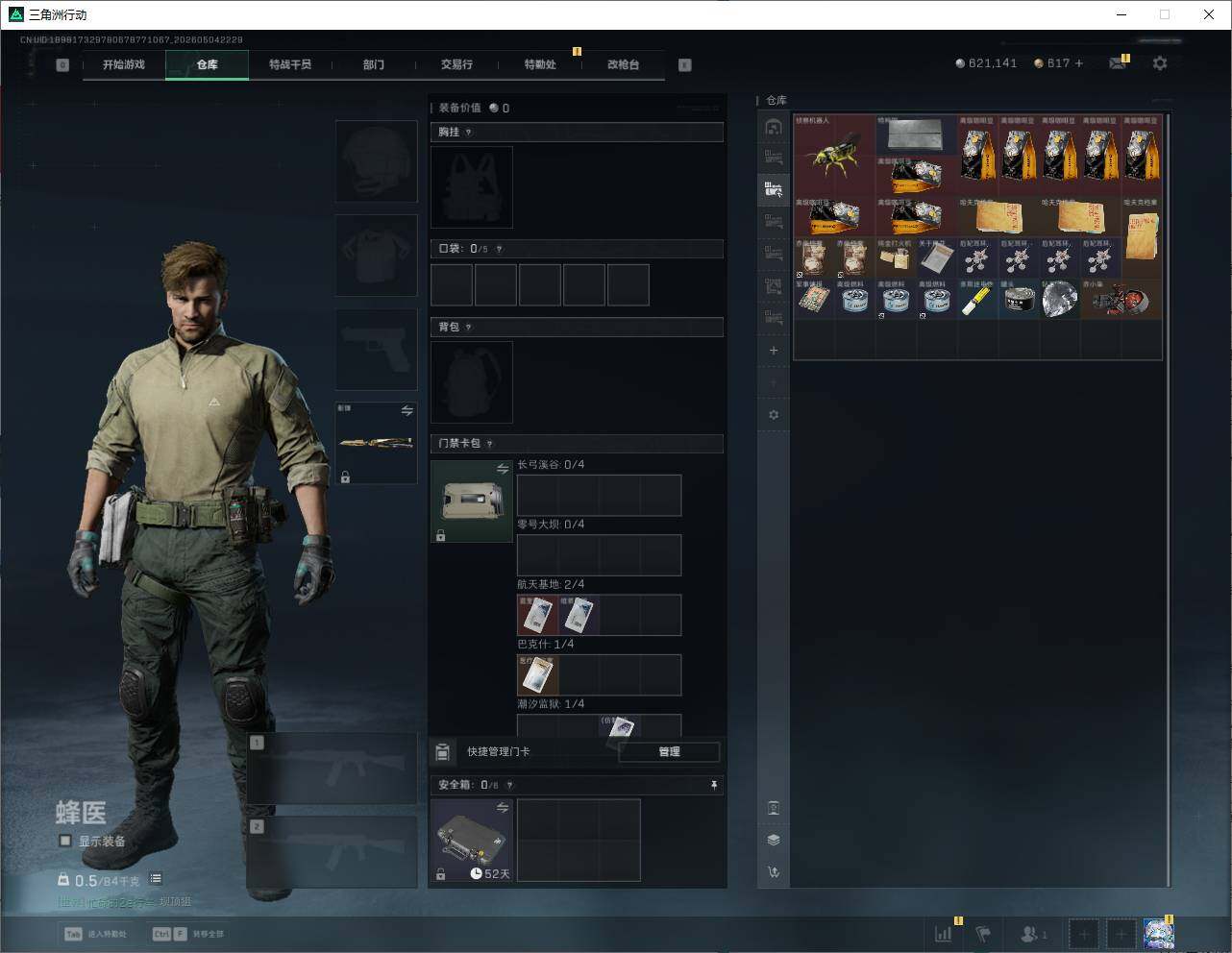
Task: Add a new warehouse container via plus
Action: (x=774, y=351)
